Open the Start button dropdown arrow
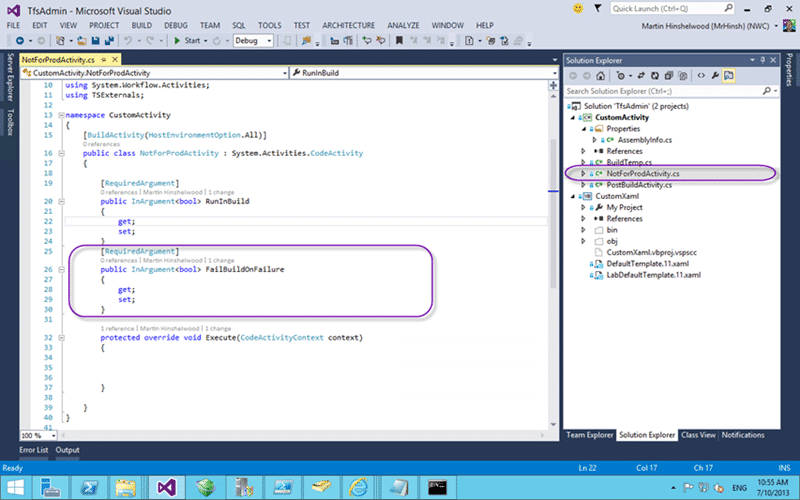Screen dimensions: 800x500 (206, 41)
